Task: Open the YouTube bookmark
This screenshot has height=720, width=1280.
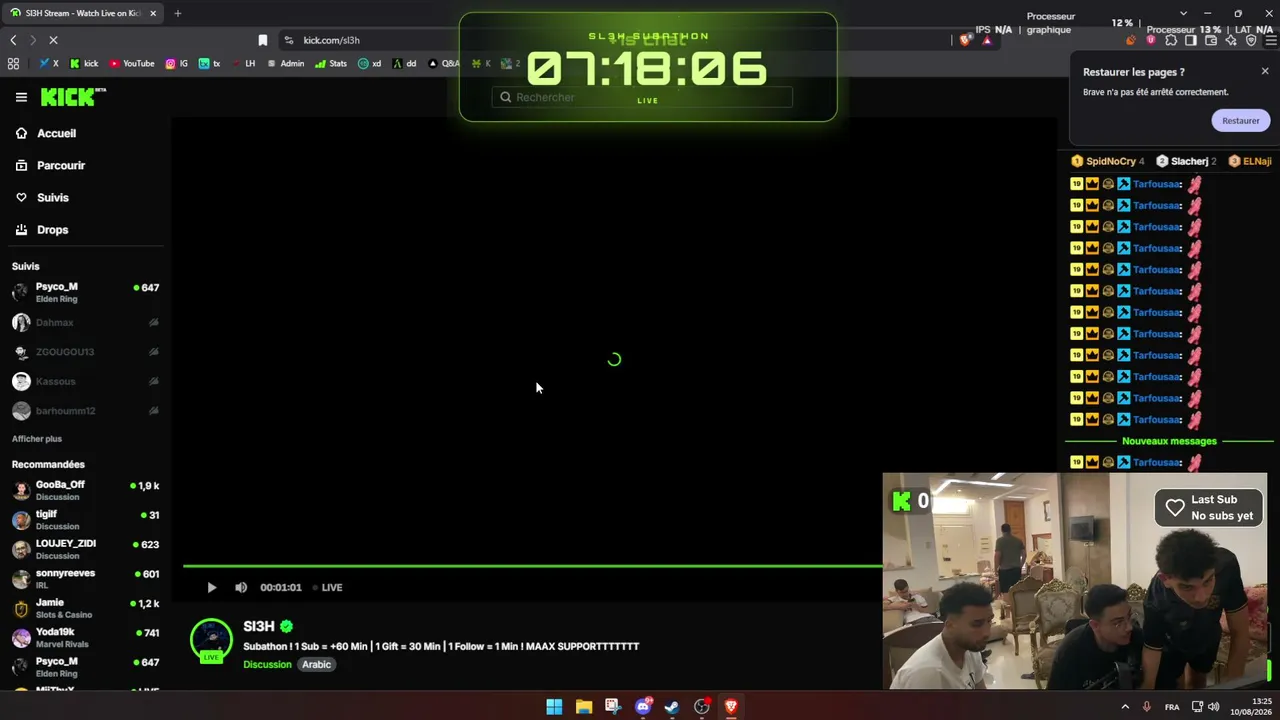Action: coord(132,63)
